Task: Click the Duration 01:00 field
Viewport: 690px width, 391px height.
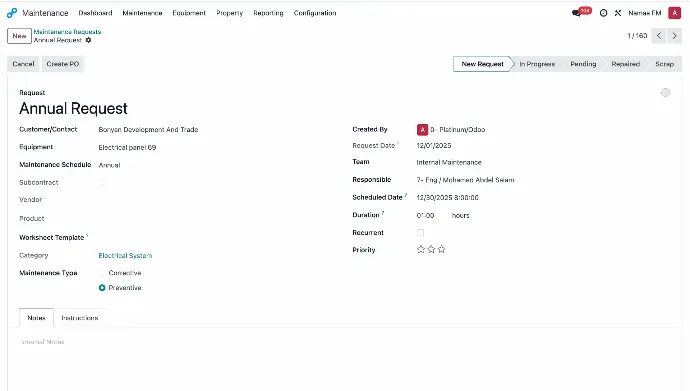Action: click(x=426, y=216)
